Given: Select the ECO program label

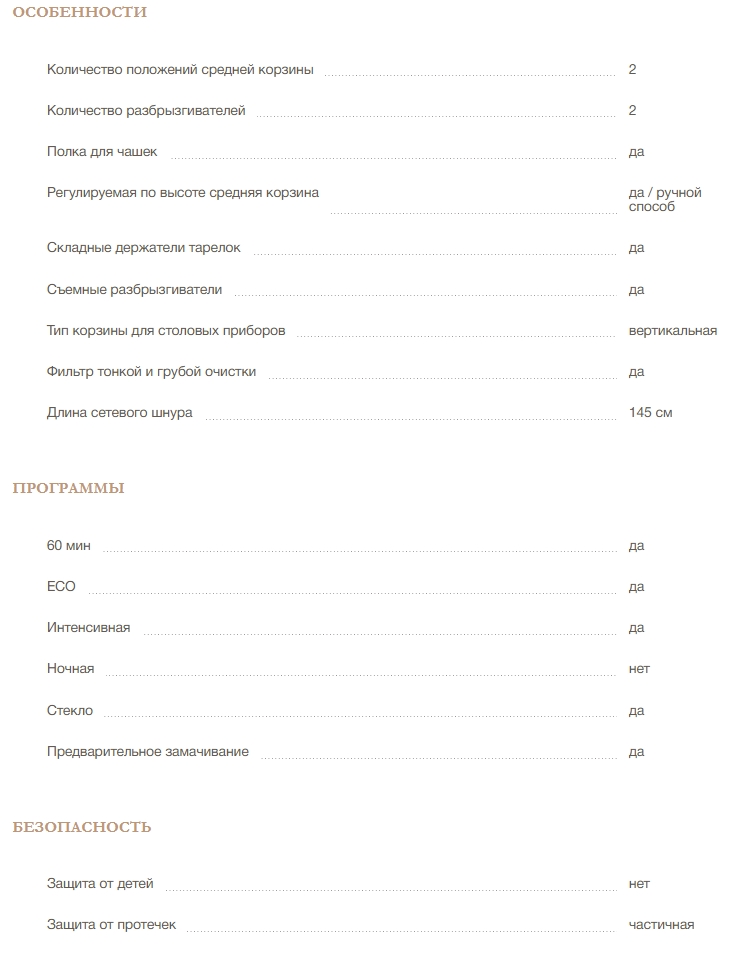Looking at the screenshot, I should tap(61, 587).
